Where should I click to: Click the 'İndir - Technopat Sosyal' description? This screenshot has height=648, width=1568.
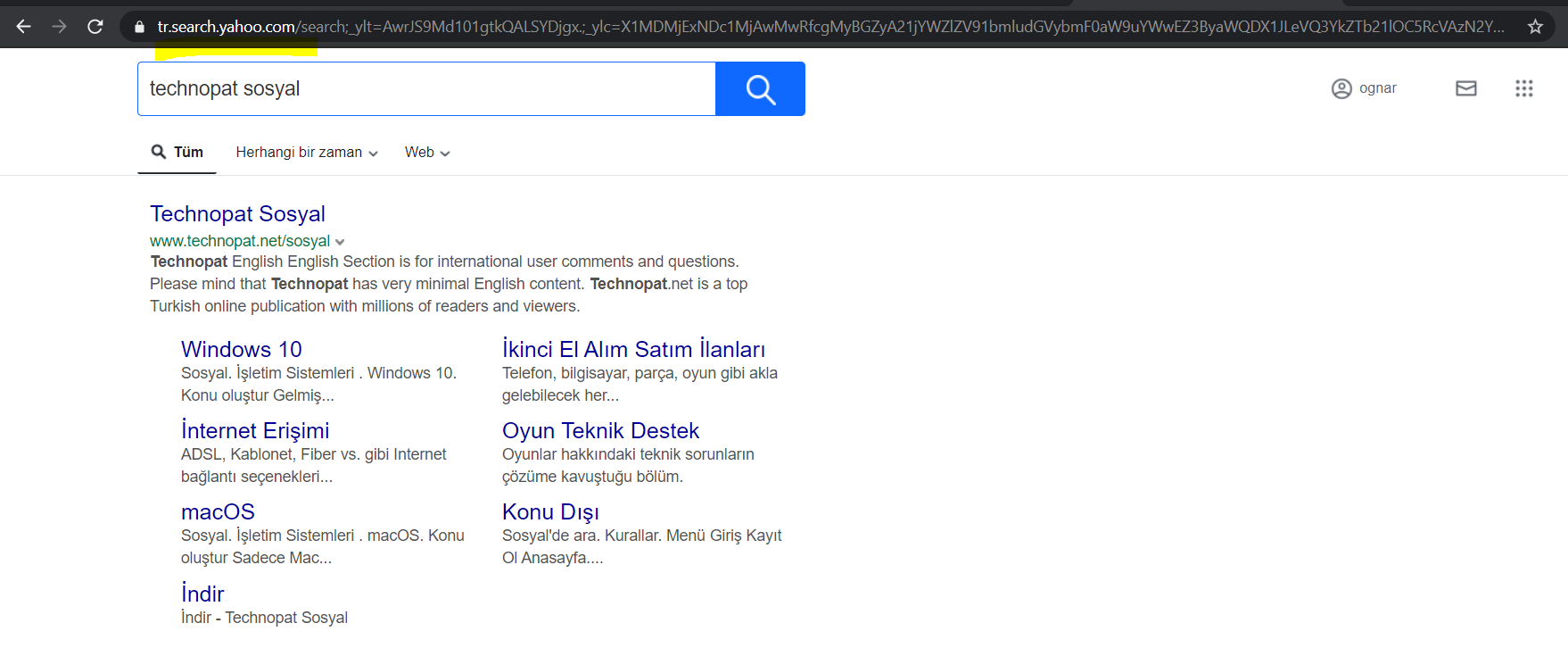click(x=264, y=618)
